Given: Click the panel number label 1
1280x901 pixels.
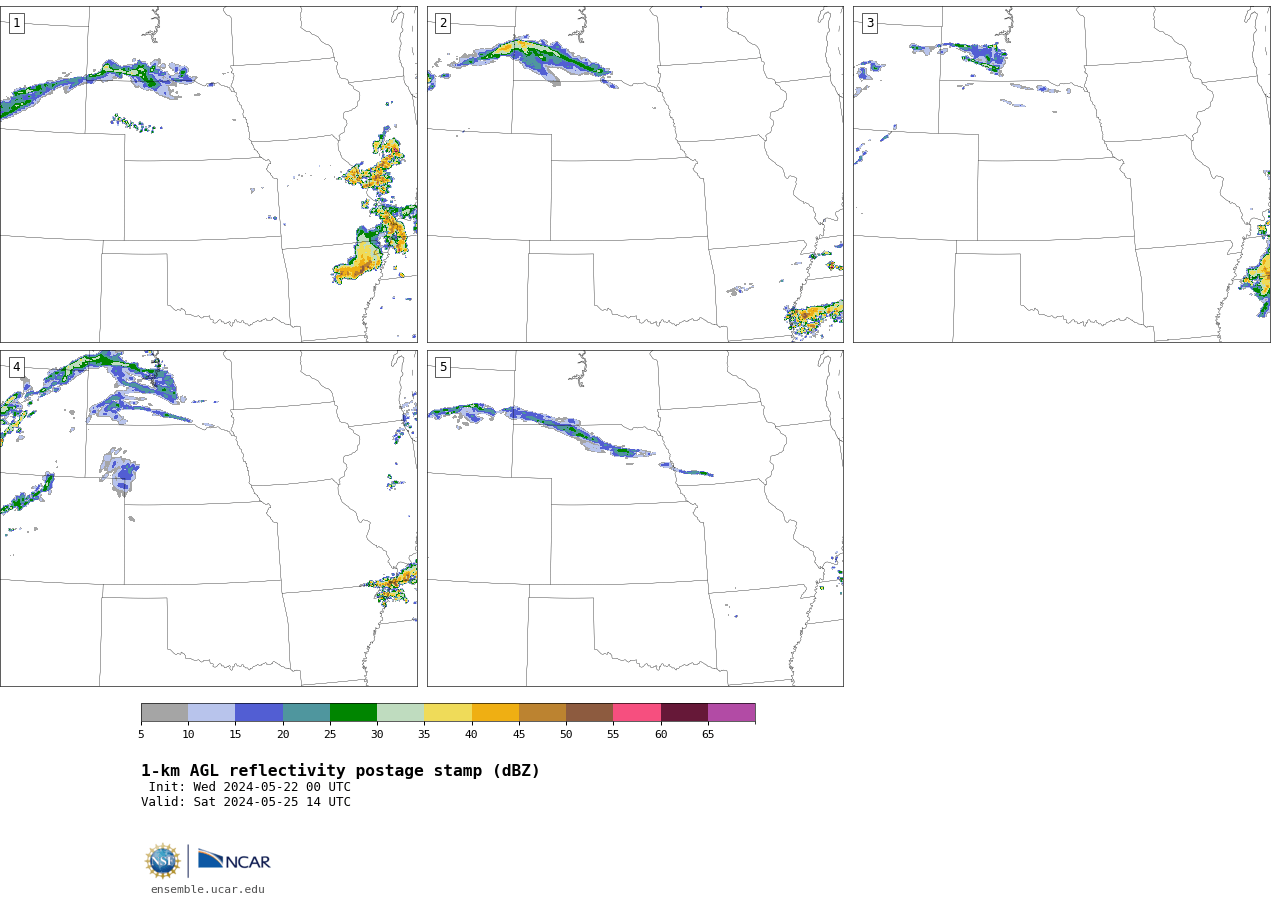Looking at the screenshot, I should 16,23.
